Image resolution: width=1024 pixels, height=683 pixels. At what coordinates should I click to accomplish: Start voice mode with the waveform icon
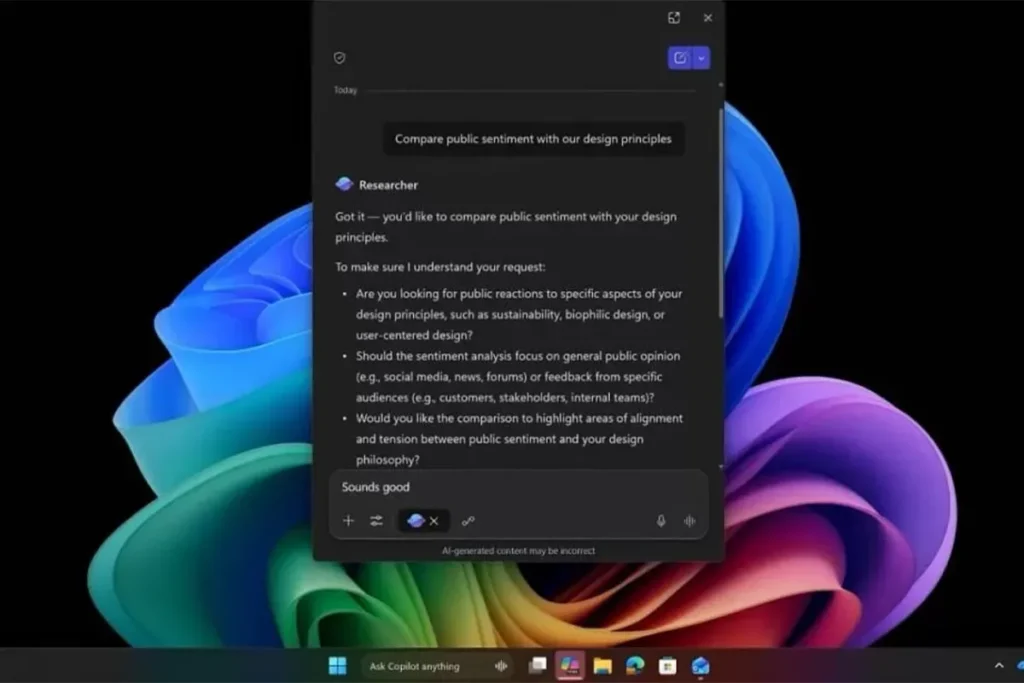click(689, 521)
